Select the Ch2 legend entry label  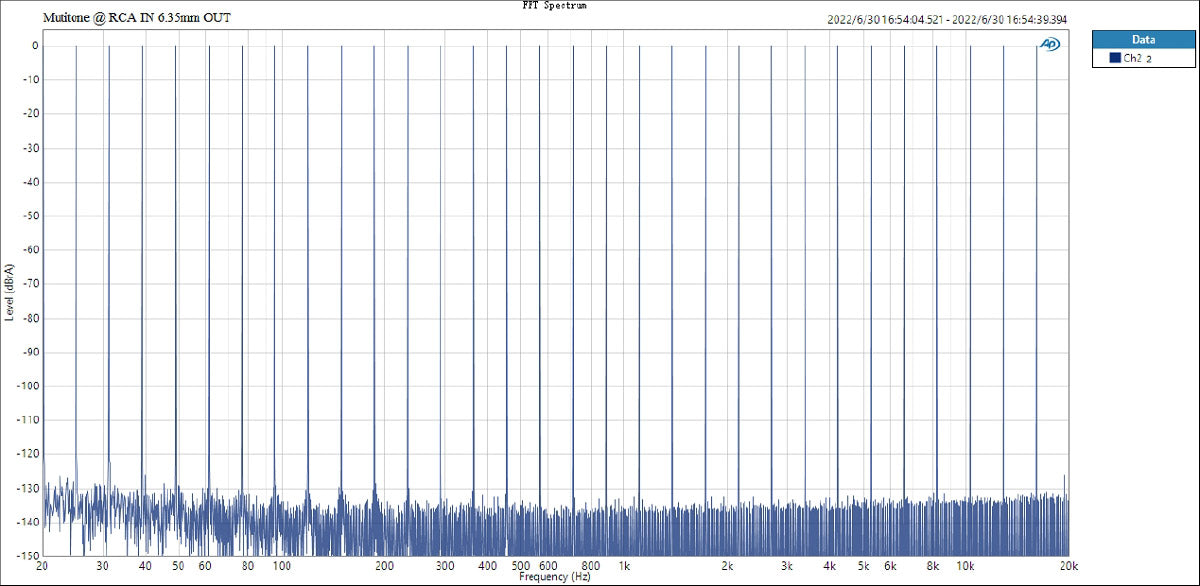coord(1137,59)
